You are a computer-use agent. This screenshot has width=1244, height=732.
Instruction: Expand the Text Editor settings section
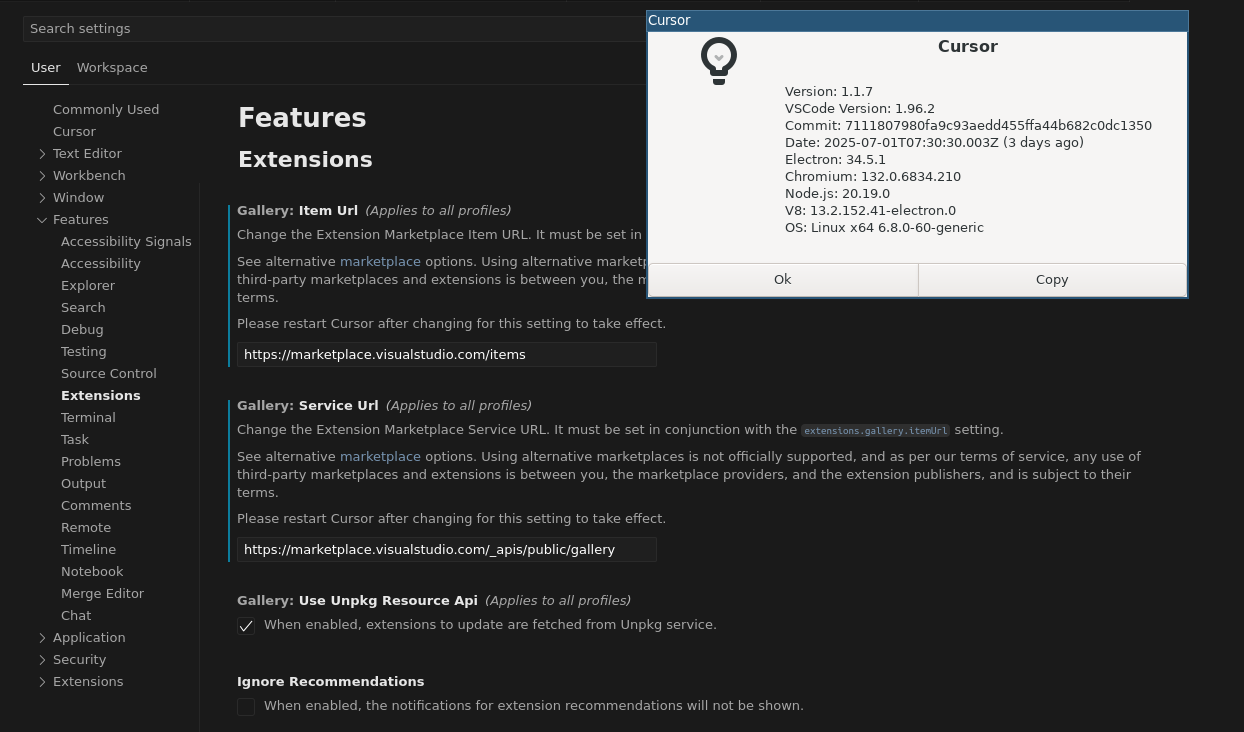[x=42, y=154]
